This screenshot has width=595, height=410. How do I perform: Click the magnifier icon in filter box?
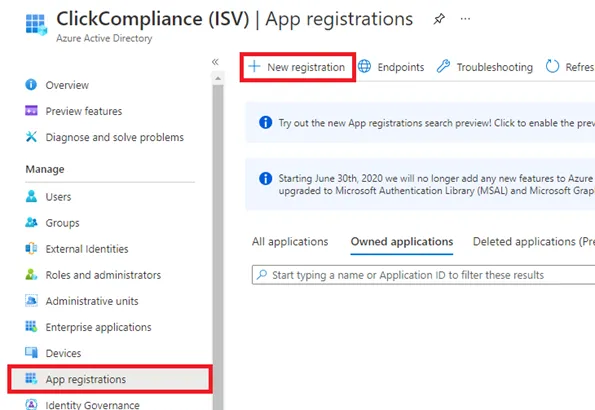262,274
